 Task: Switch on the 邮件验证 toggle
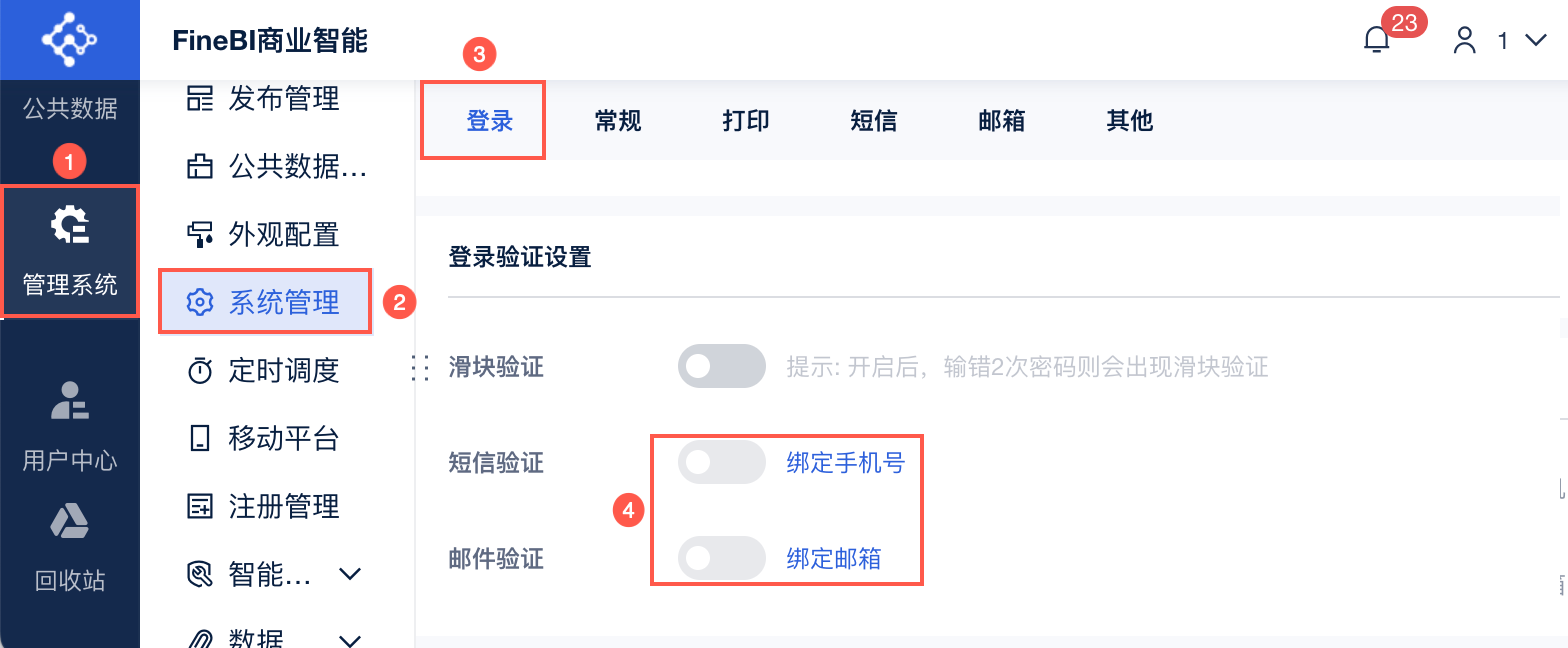721,558
